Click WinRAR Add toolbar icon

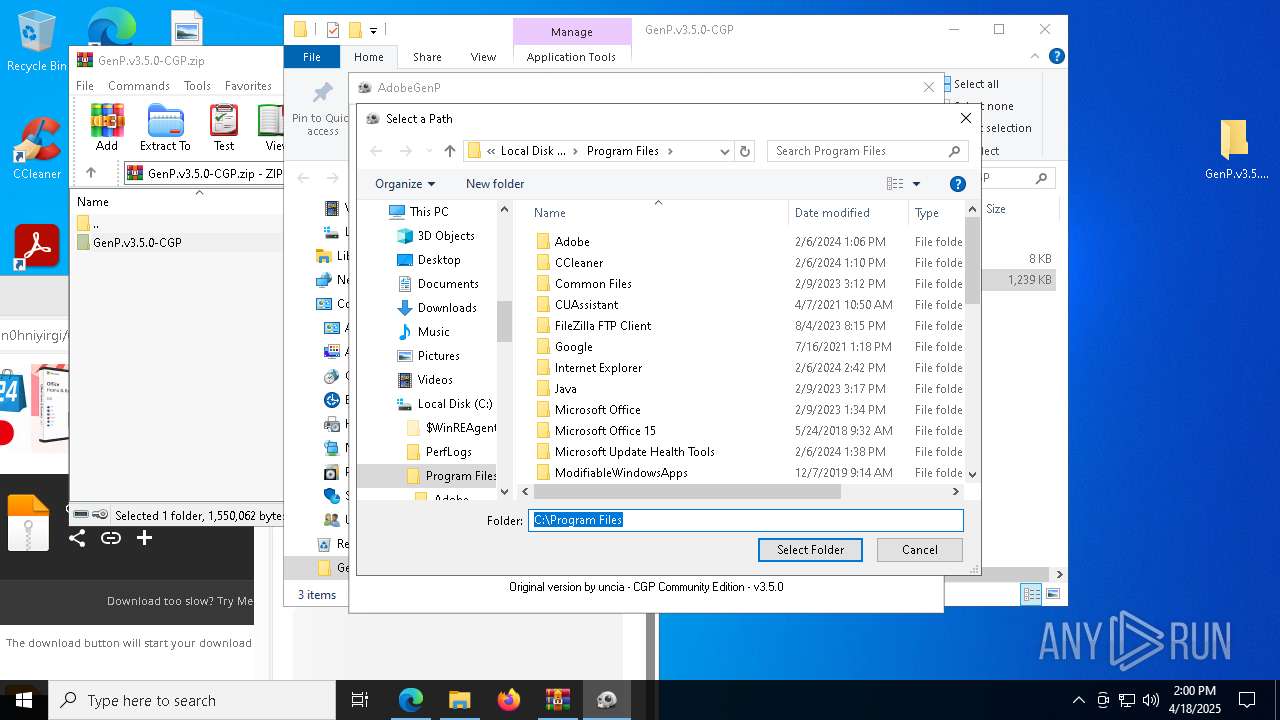107,127
